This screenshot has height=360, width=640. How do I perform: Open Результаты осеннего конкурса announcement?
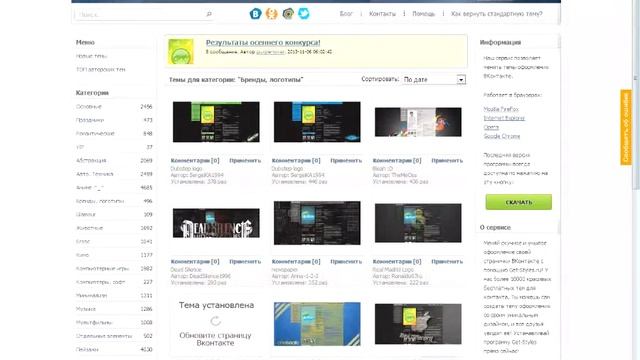[263, 42]
